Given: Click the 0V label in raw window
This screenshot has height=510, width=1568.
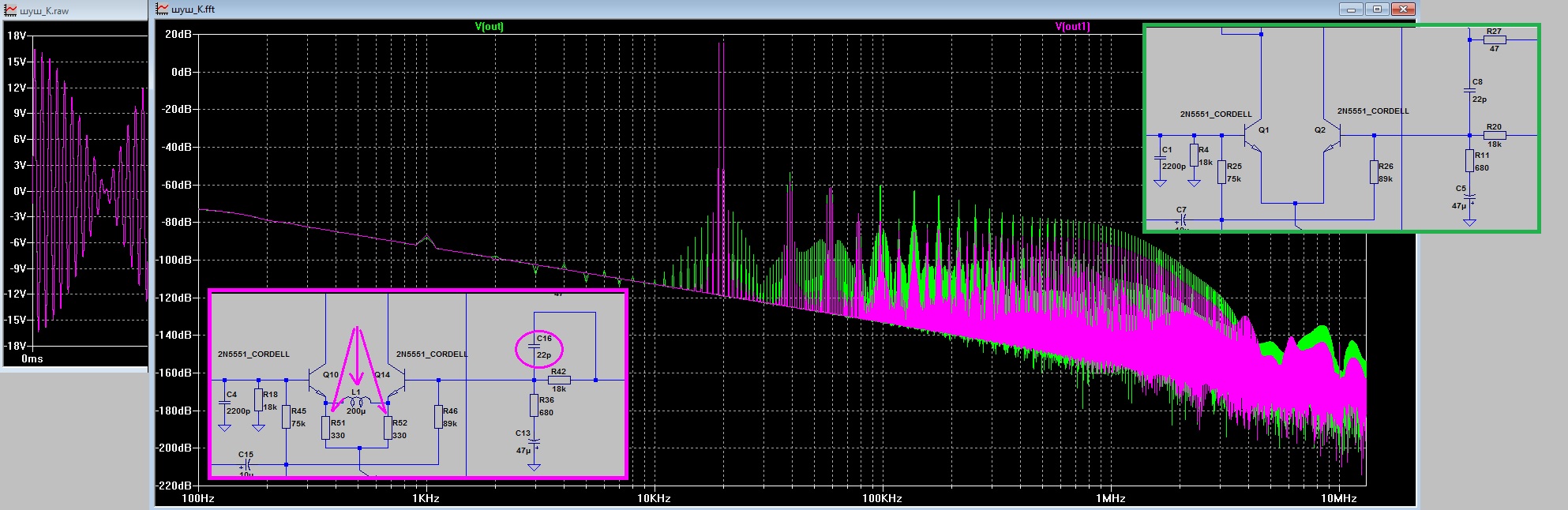Looking at the screenshot, I should click(19, 191).
